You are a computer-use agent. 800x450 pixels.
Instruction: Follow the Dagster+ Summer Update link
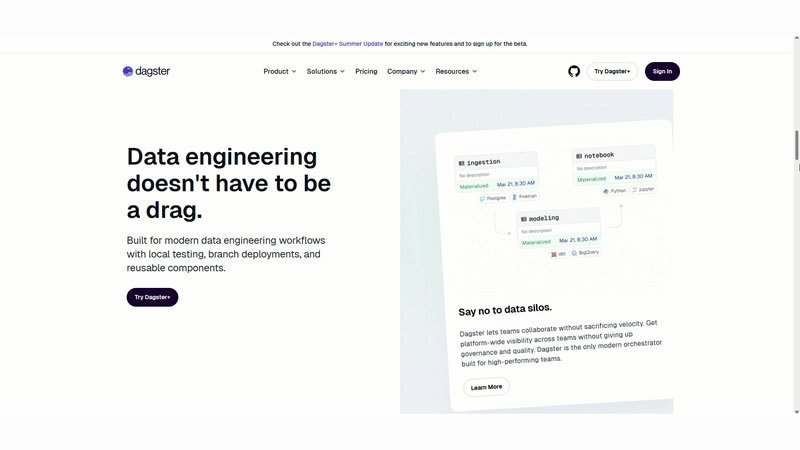(x=347, y=44)
